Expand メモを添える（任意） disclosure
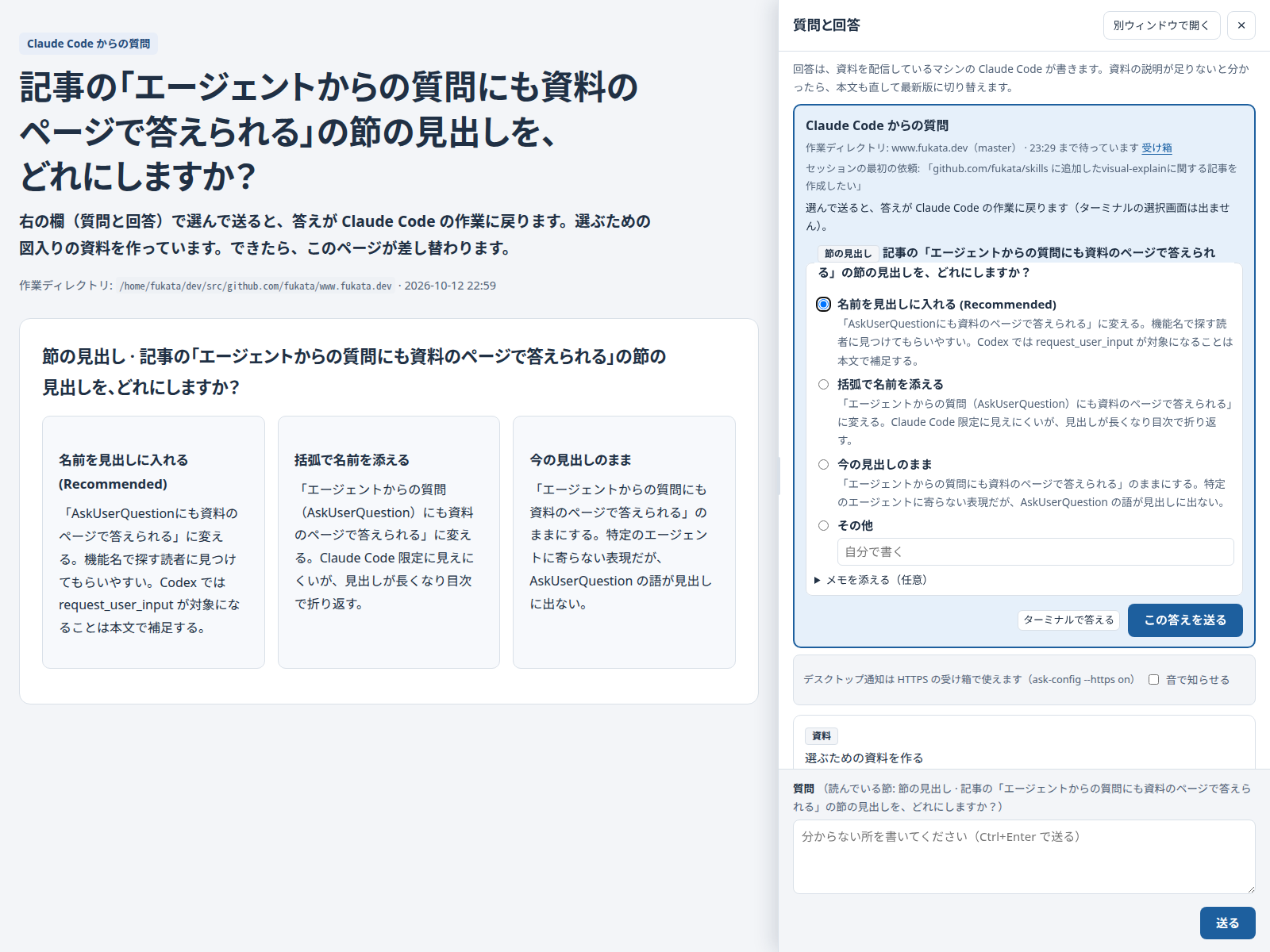Viewport: 1270px width, 952px height. point(871,580)
